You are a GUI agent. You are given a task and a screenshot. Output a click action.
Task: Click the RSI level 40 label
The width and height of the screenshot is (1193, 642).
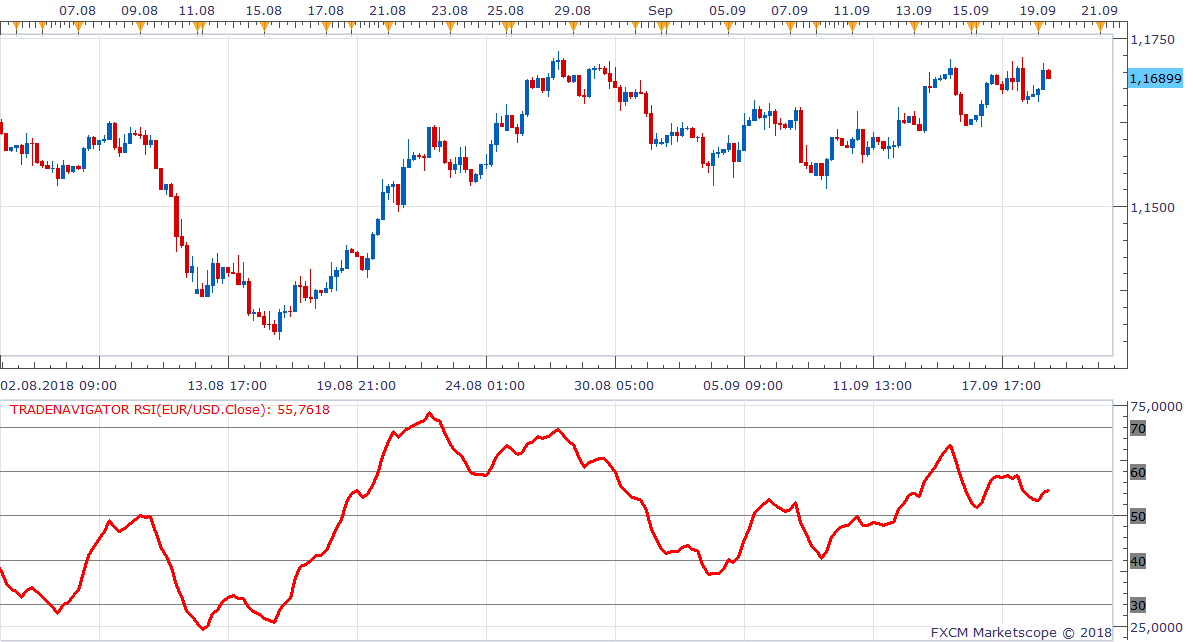tap(1137, 561)
